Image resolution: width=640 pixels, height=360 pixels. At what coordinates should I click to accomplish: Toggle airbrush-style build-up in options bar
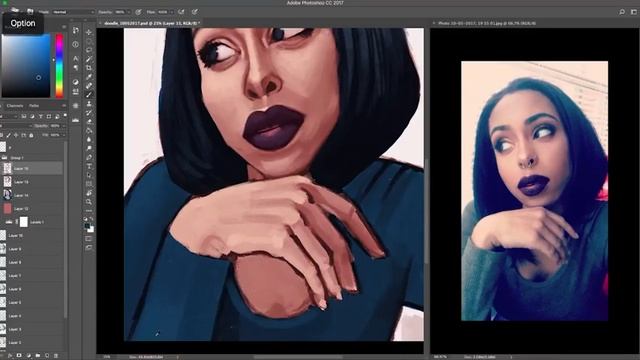point(181,12)
